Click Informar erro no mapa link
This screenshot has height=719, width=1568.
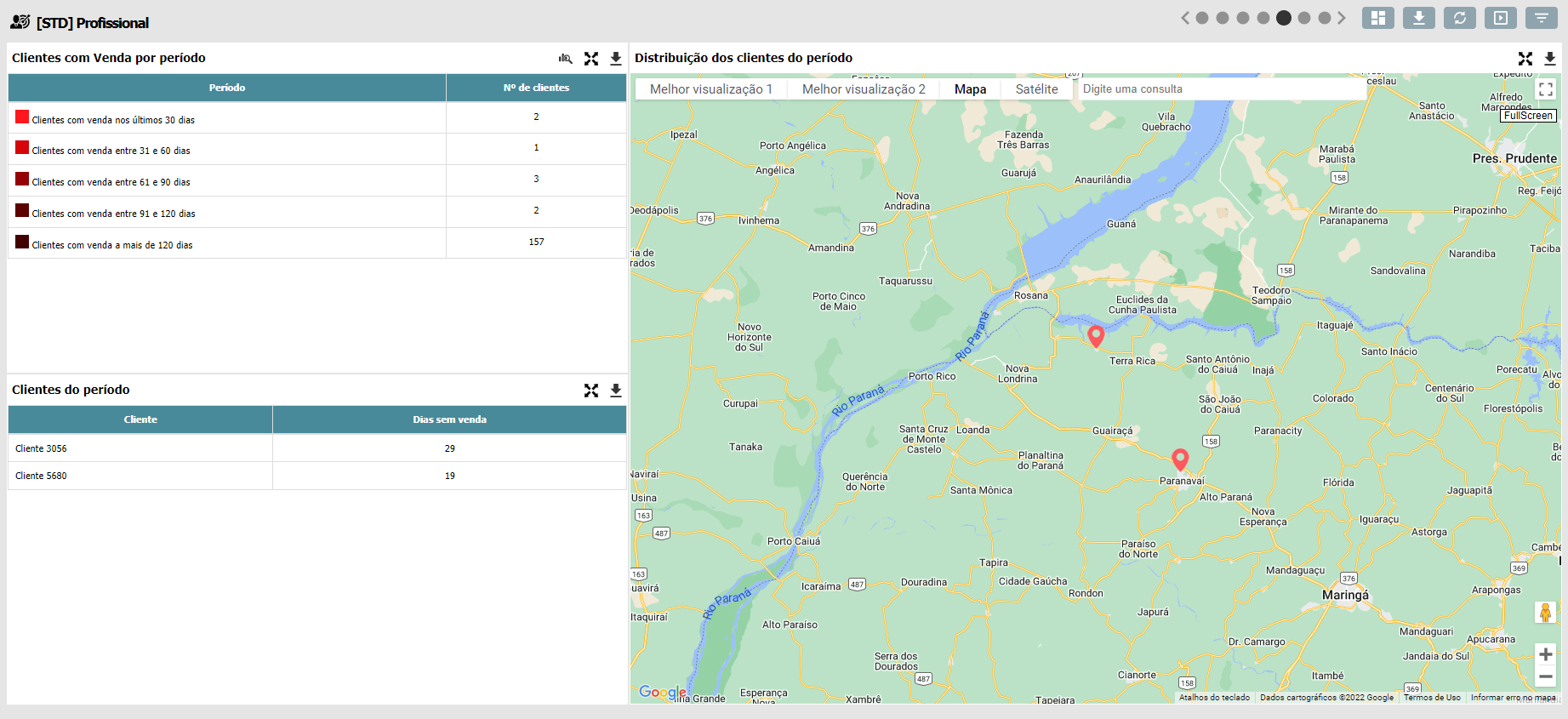click(1514, 698)
